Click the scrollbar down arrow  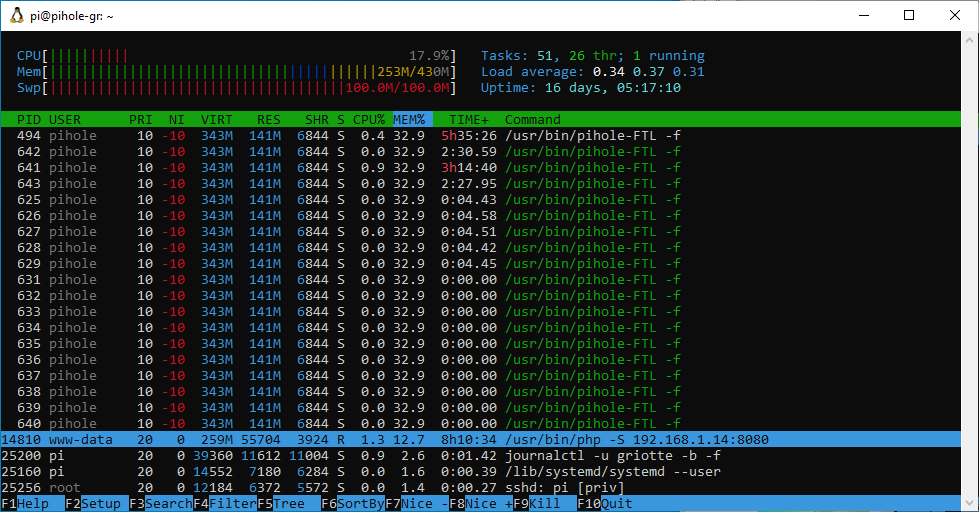click(x=970, y=503)
